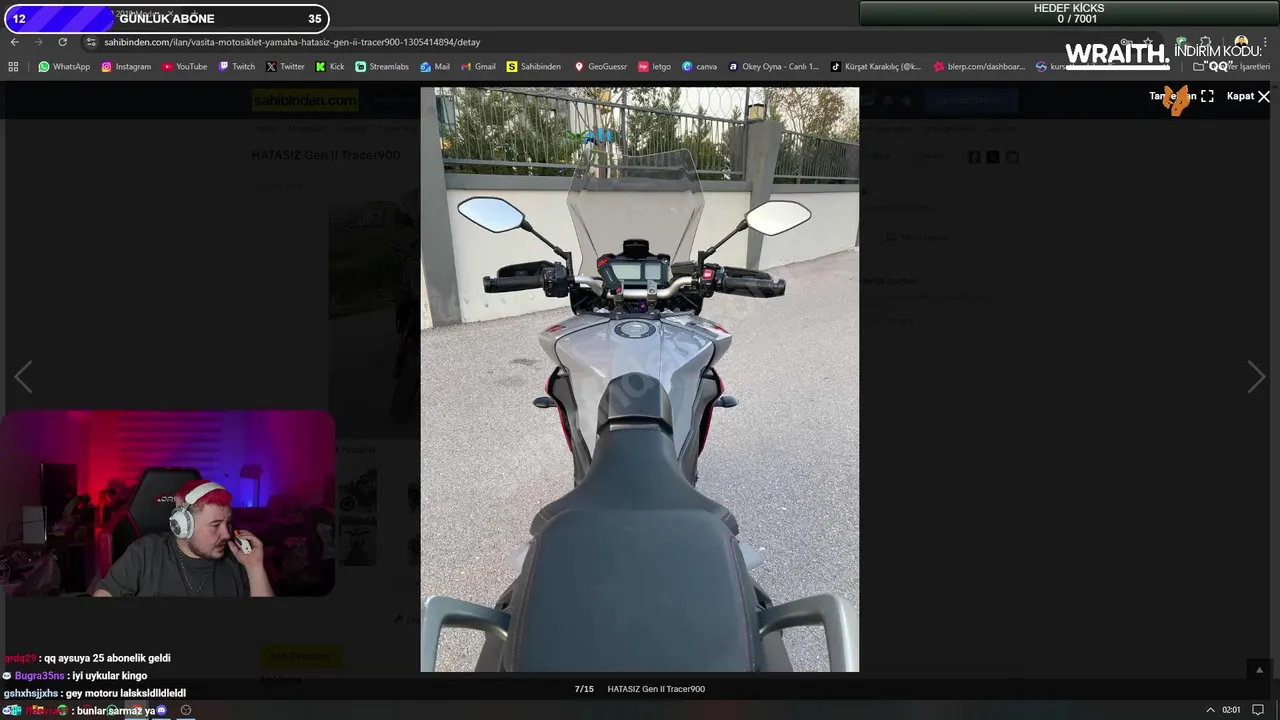Click the sahibinden.com address bar URL

(292, 42)
